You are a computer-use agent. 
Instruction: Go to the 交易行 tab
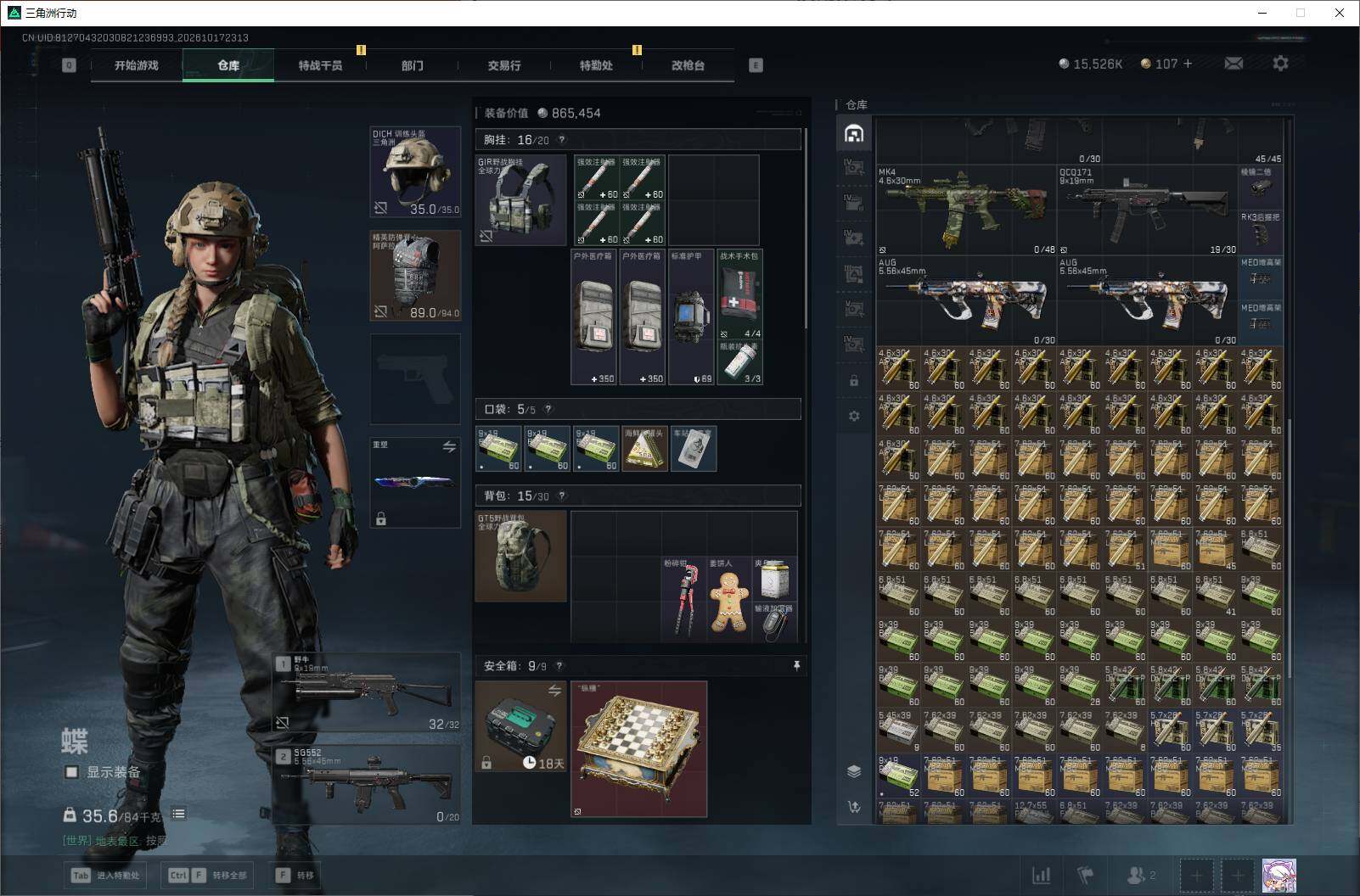coord(504,65)
